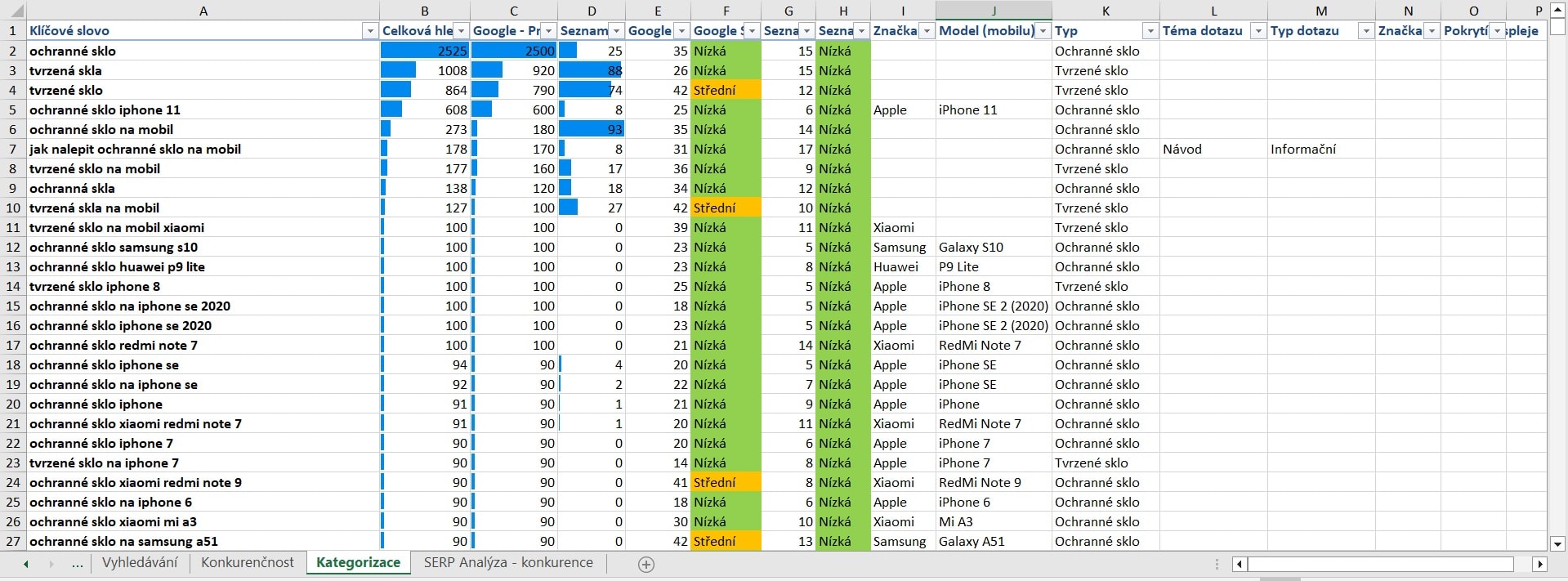Image resolution: width=1568 pixels, height=581 pixels.
Task: Select column J header
Action: click(994, 11)
